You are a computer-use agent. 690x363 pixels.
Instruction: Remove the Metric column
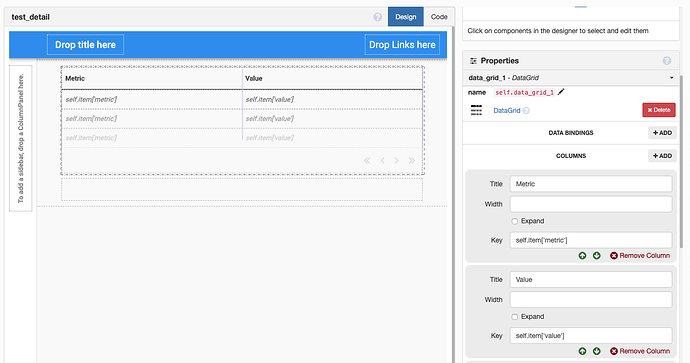(640, 256)
